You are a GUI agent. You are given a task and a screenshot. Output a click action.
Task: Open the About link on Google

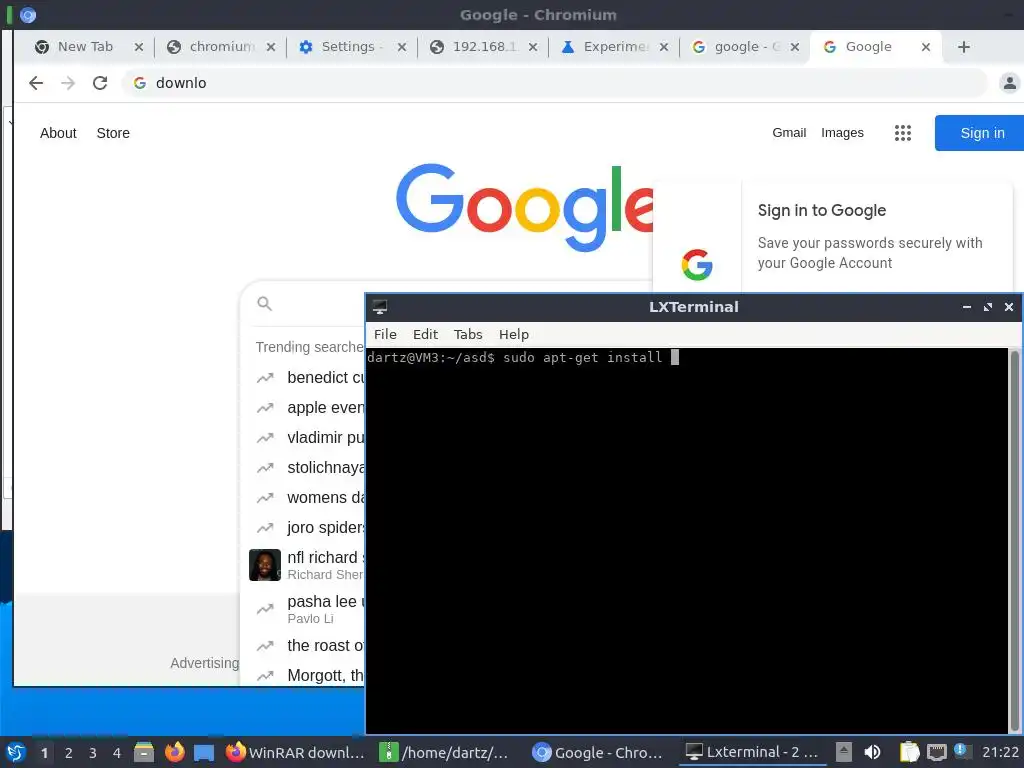point(58,133)
